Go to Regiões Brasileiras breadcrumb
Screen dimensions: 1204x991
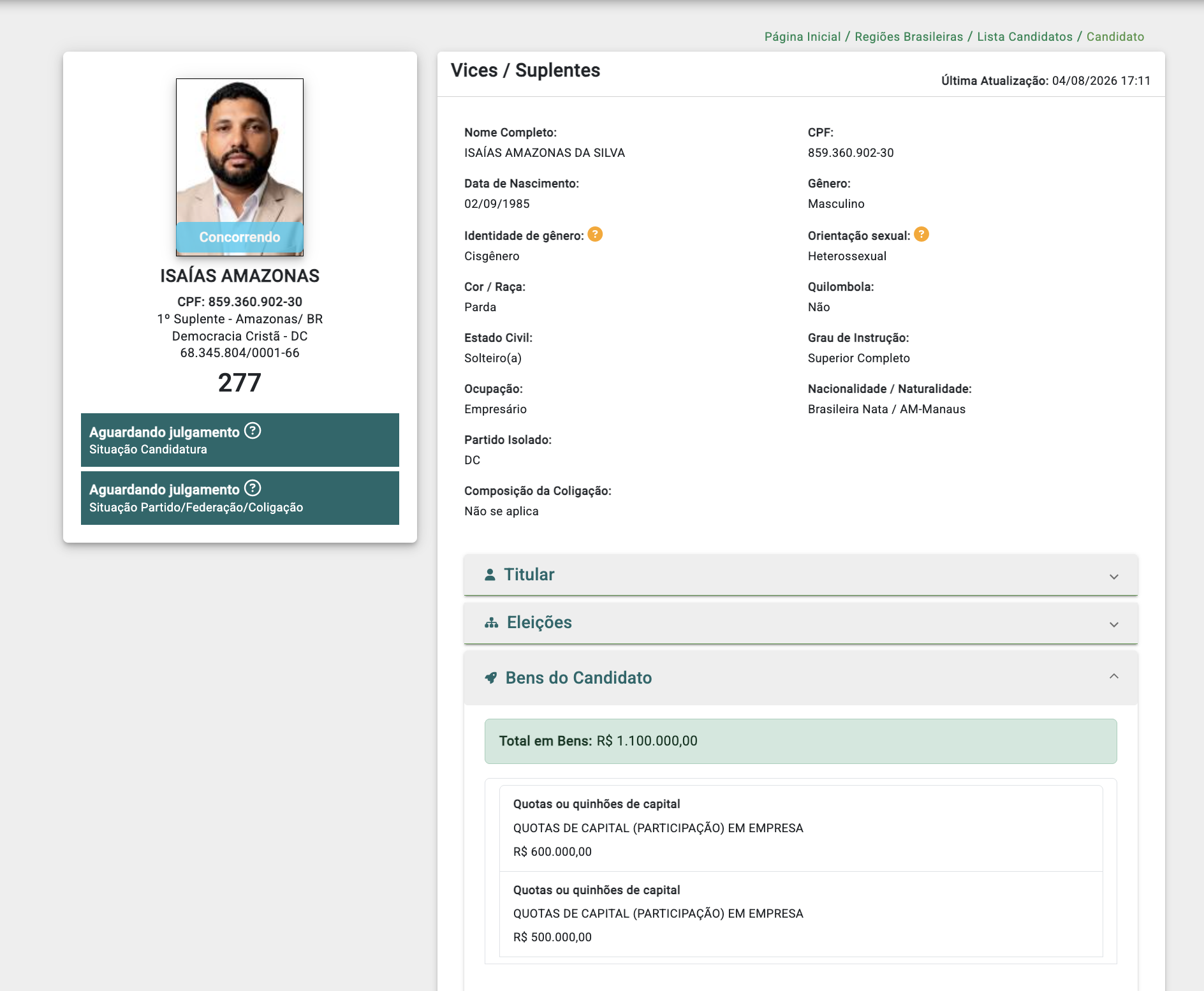[x=909, y=36]
